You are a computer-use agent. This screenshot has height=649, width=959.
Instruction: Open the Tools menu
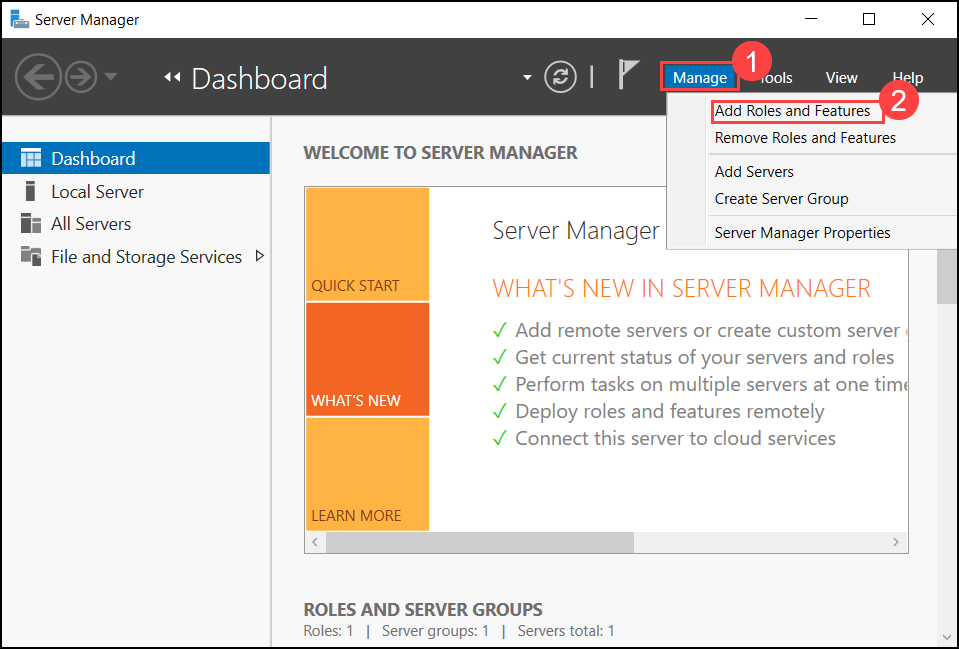pyautogui.click(x=775, y=78)
